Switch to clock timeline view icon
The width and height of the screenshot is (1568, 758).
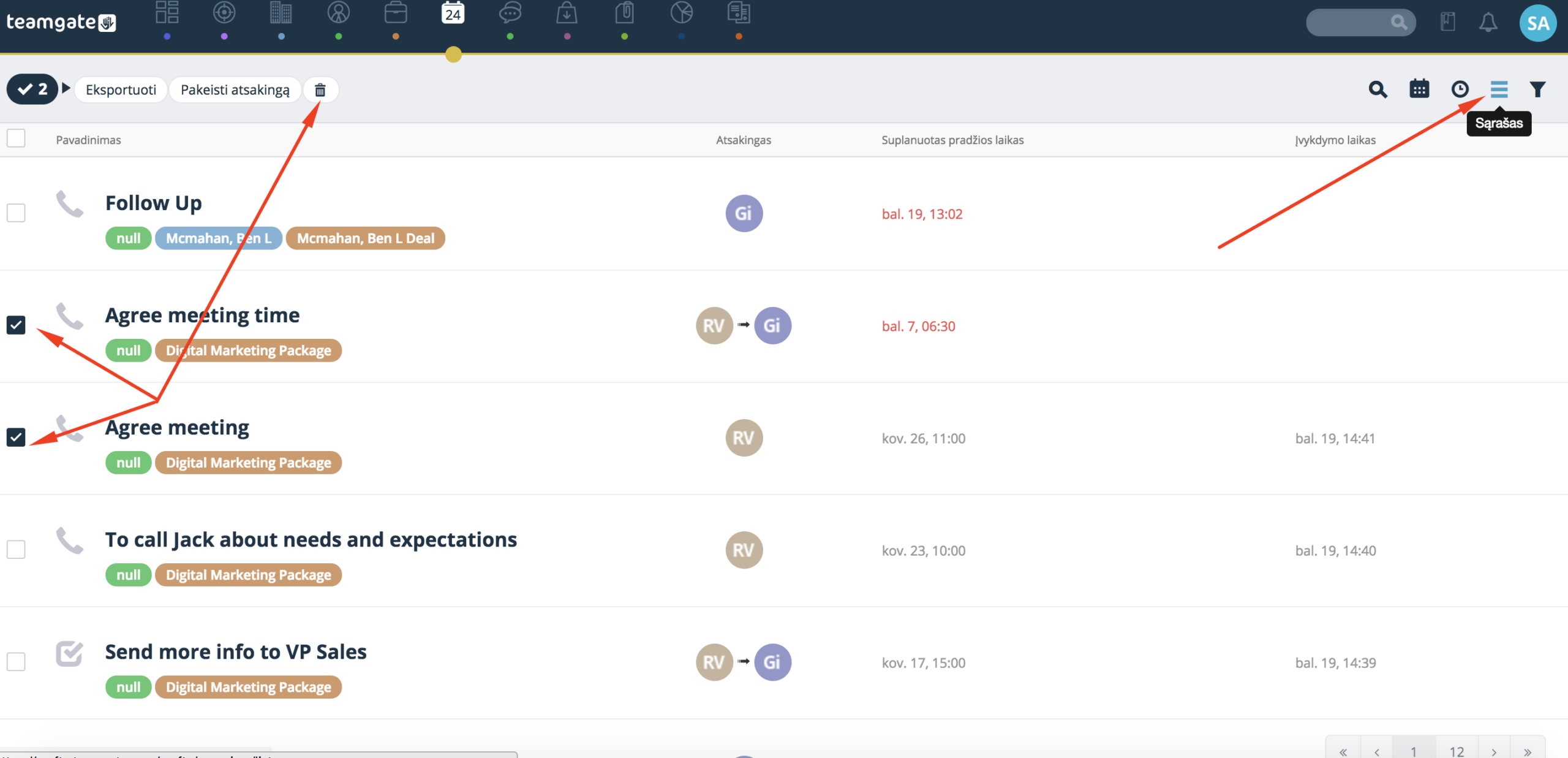[1460, 89]
